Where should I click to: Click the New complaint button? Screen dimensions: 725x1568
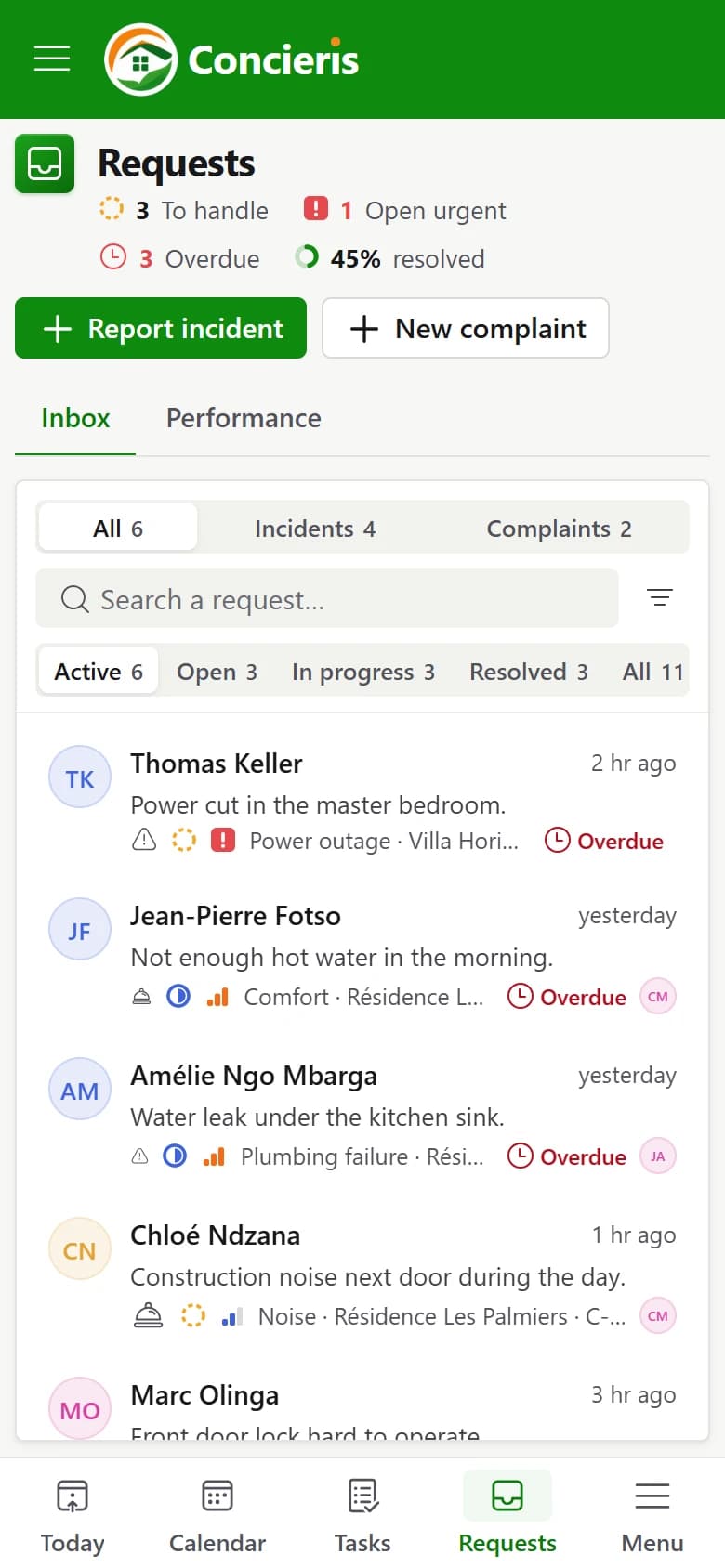coord(466,328)
